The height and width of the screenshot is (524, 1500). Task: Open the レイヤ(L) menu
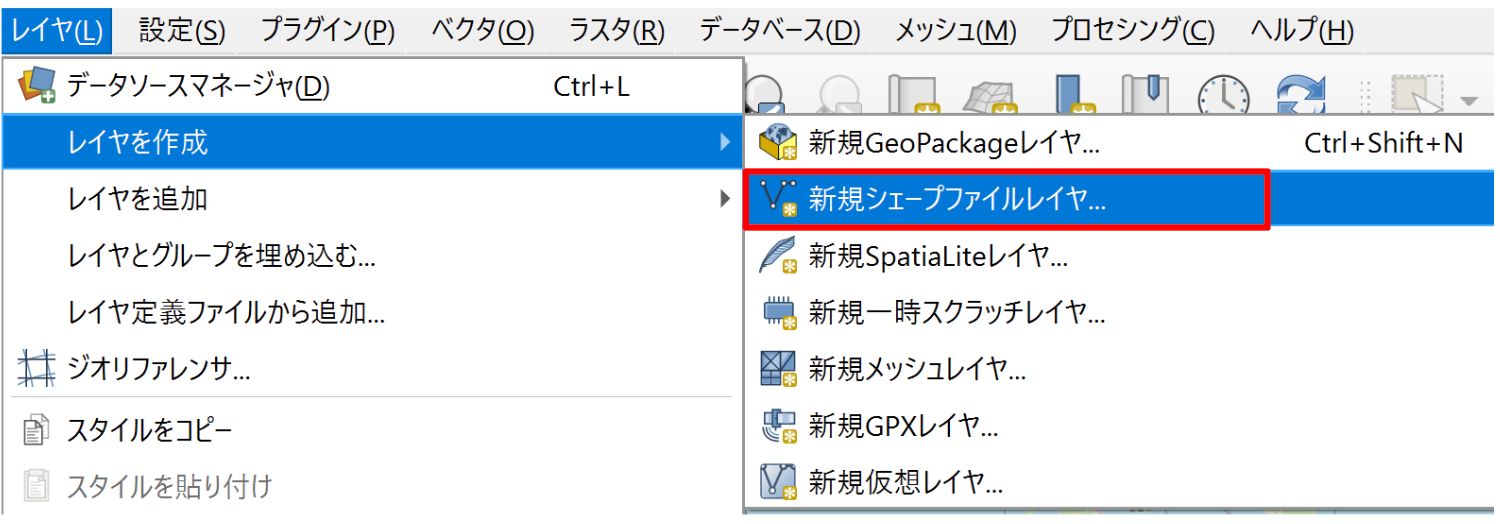[57, 30]
